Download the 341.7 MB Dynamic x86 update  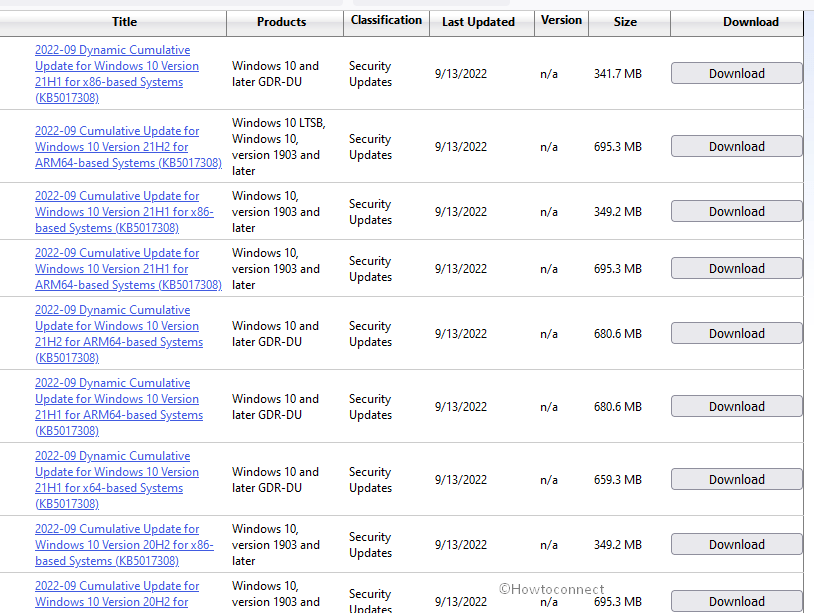[x=736, y=74]
